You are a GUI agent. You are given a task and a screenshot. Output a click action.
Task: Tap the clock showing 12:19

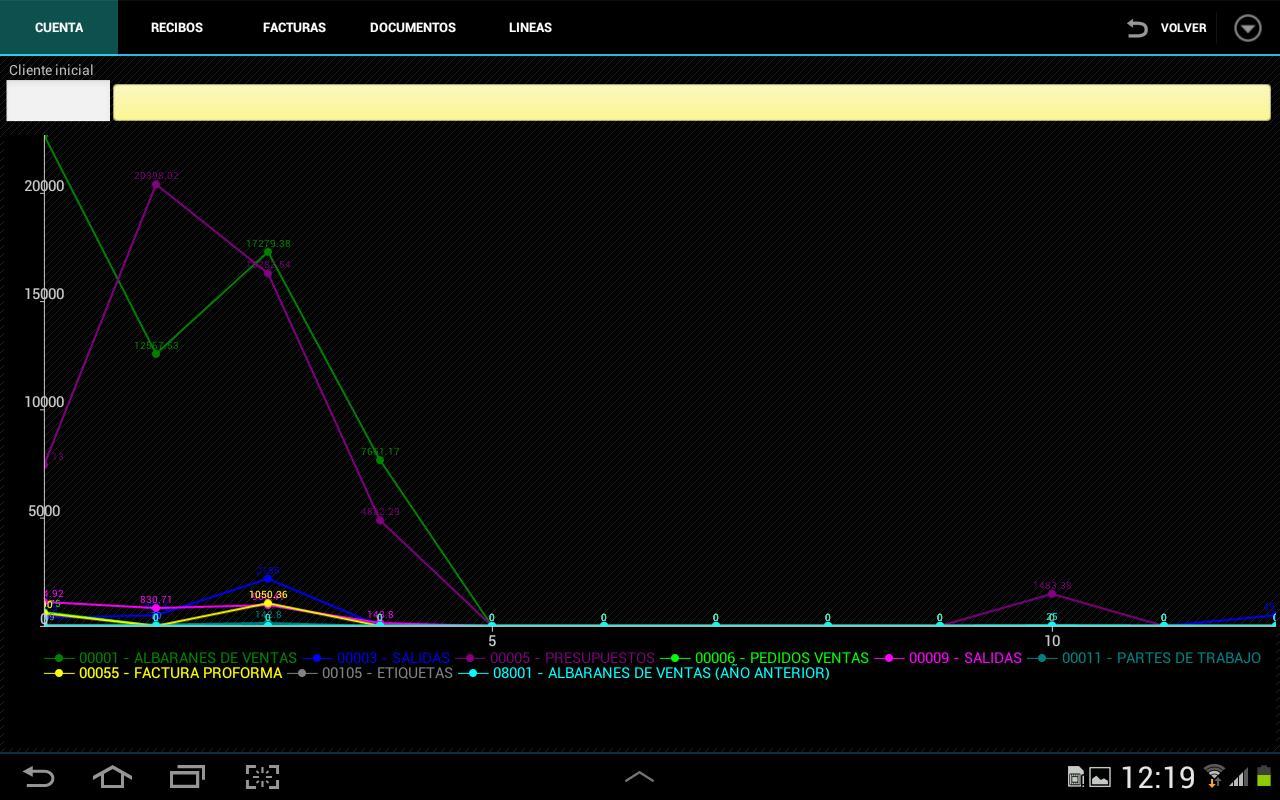tap(1158, 777)
